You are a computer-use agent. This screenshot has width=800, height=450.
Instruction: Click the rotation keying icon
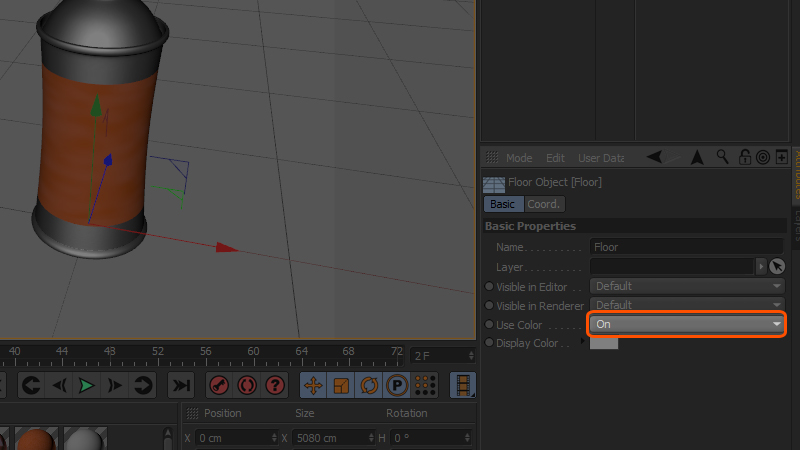tap(369, 385)
